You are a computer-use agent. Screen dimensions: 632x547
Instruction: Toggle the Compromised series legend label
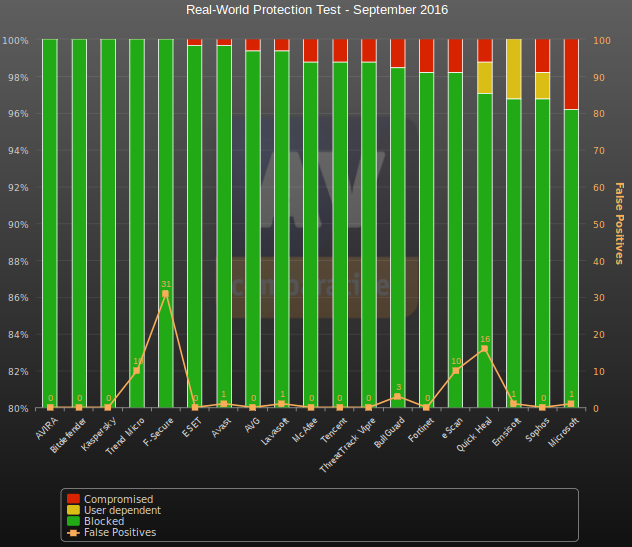(118, 499)
